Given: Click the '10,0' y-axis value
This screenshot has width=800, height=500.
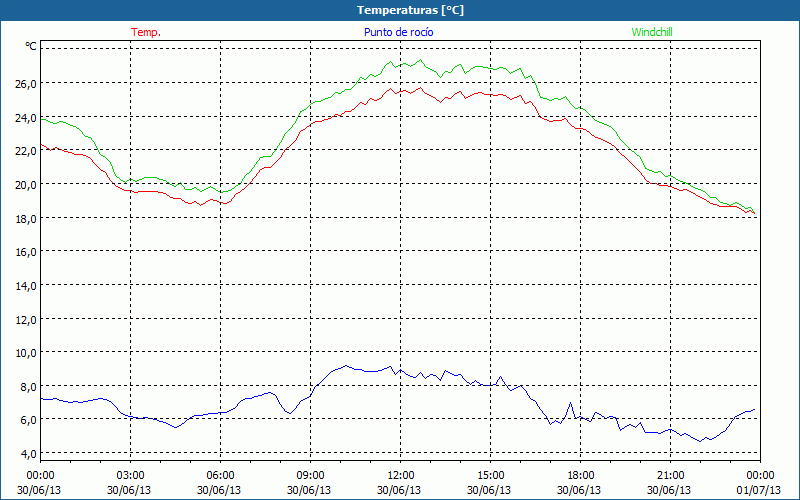Looking at the screenshot, I should click(x=26, y=354).
